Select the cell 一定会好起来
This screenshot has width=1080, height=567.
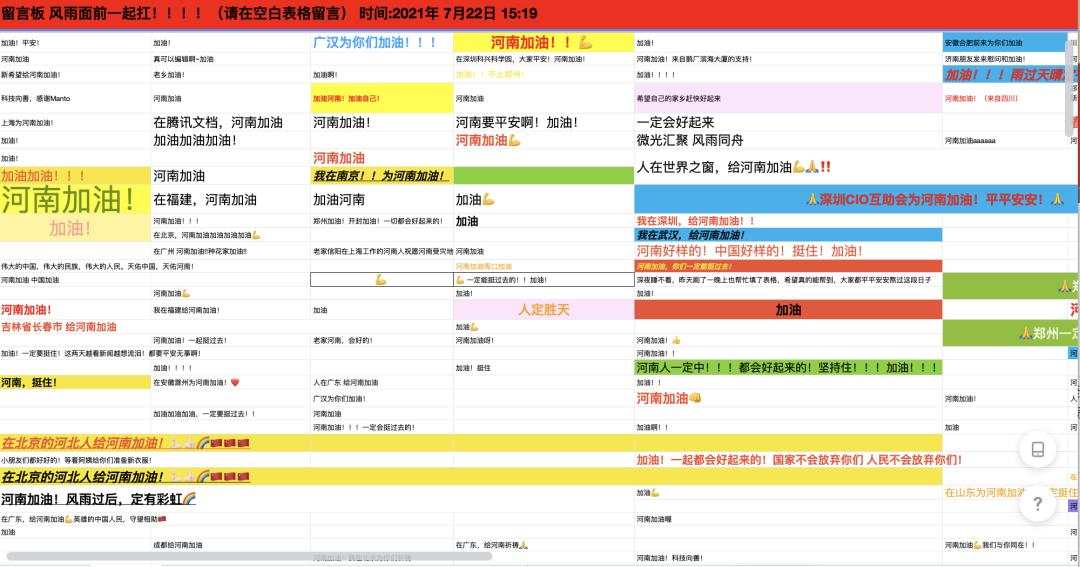point(788,123)
